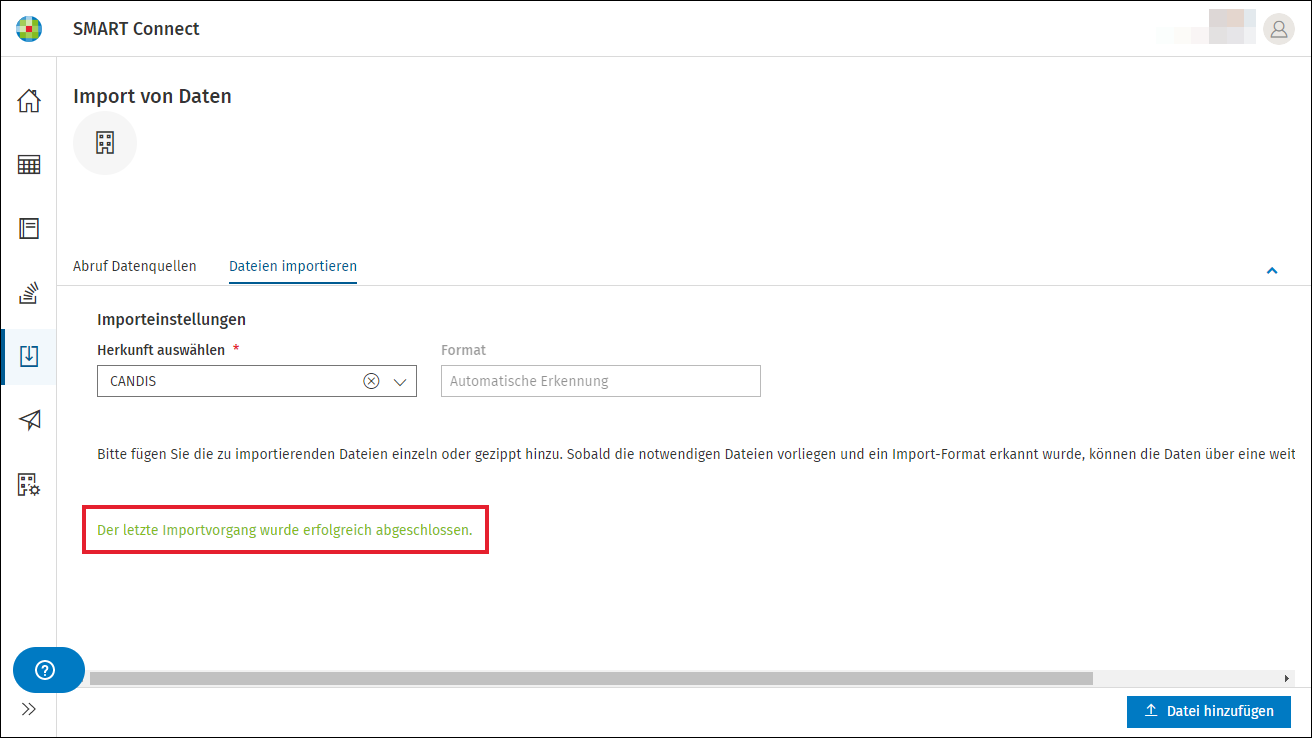Screen dimensions: 1312x738
Task: Click the Datei hinzufügen button
Action: [x=1209, y=711]
